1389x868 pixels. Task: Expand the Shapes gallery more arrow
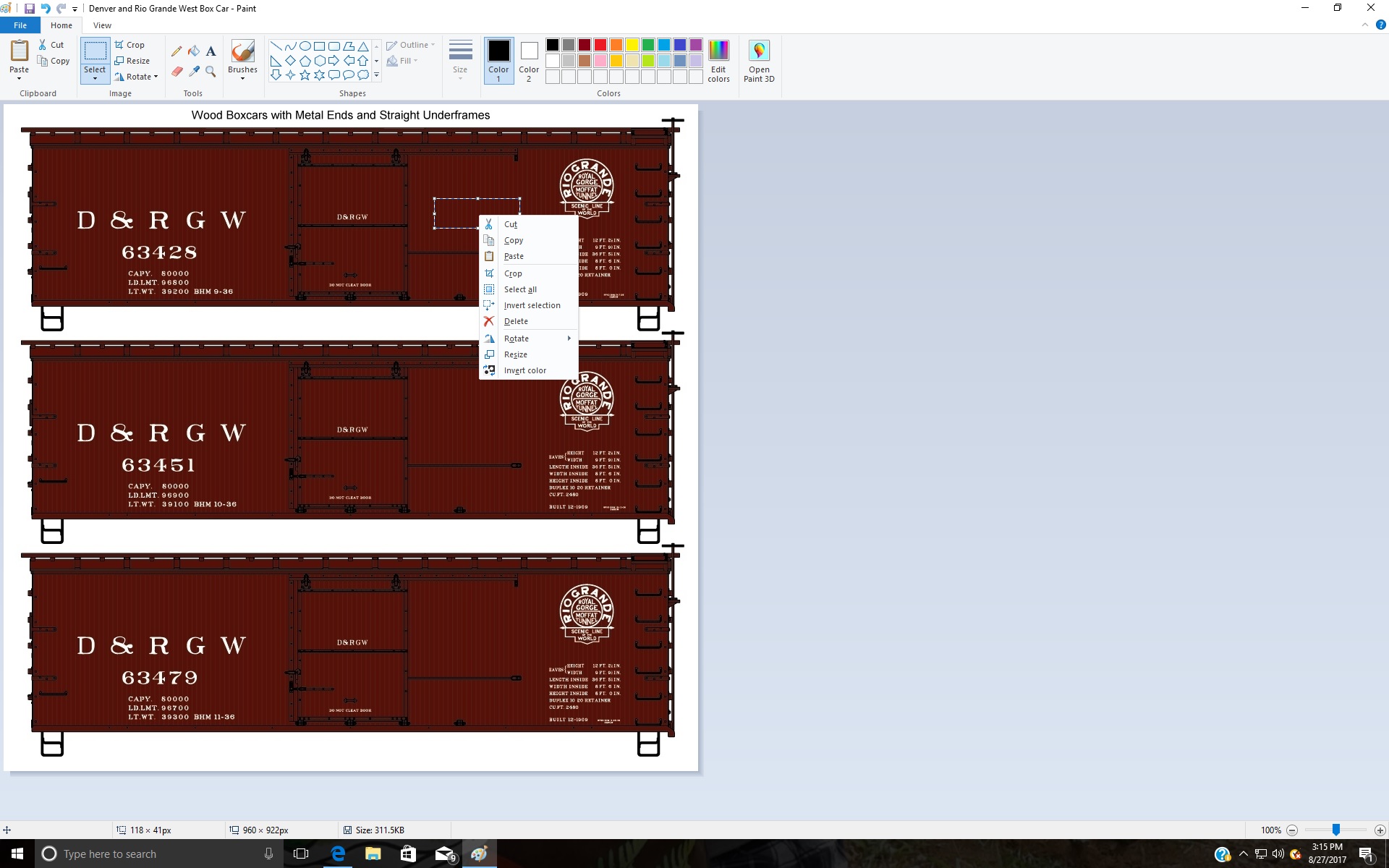(376, 75)
